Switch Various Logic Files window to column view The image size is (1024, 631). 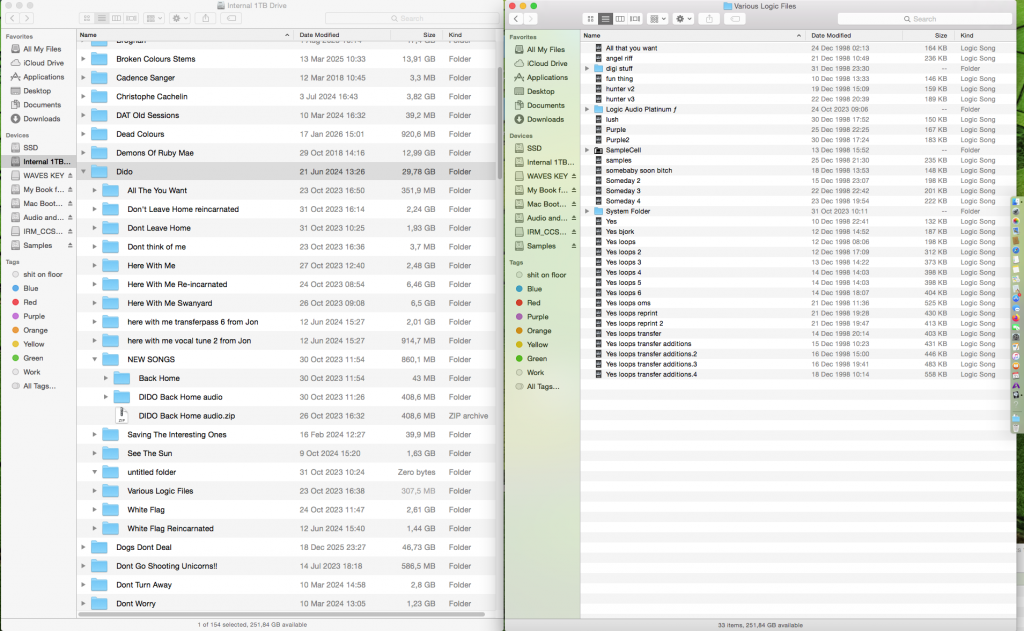[621, 19]
